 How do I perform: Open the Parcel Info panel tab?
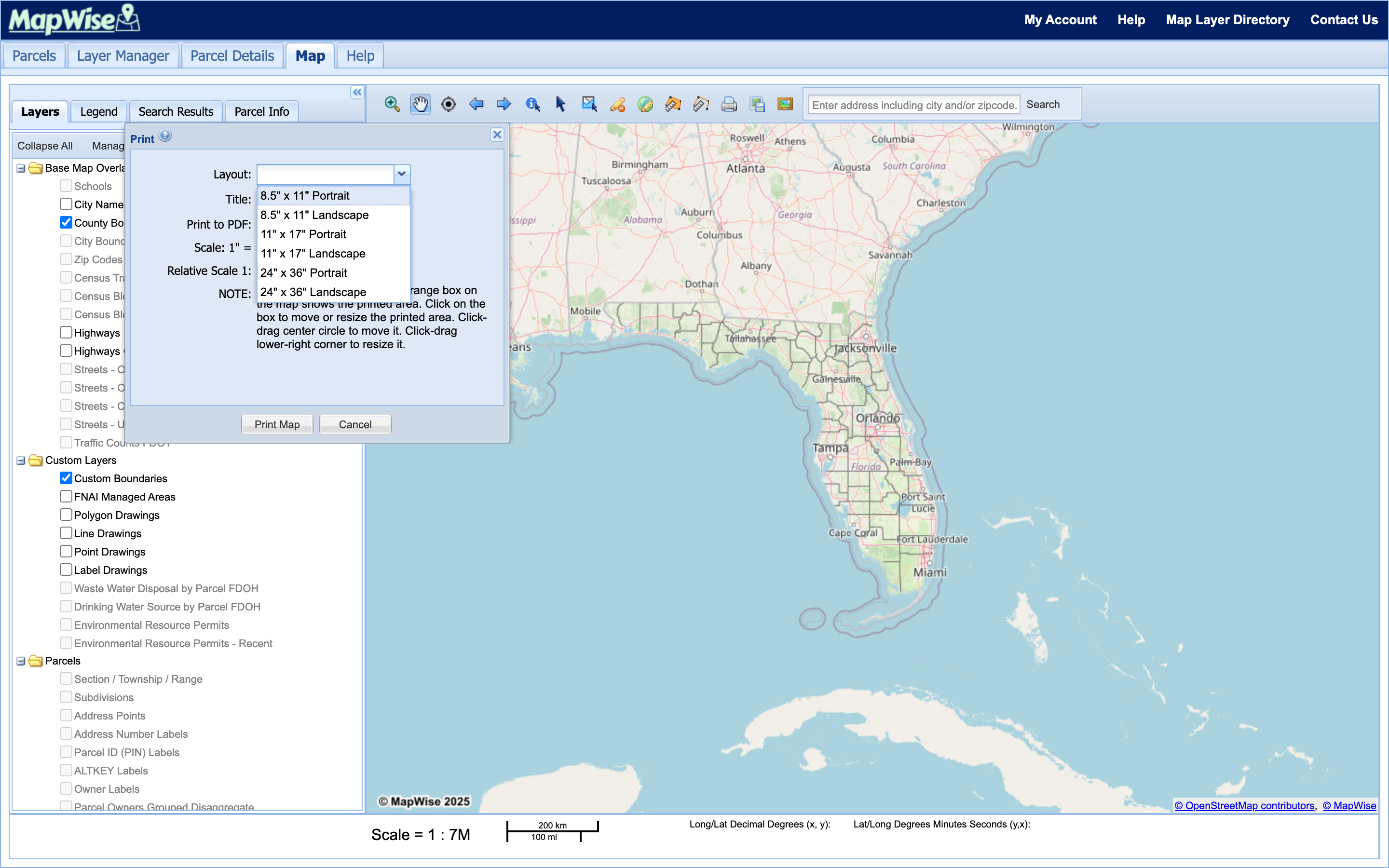coord(262,111)
